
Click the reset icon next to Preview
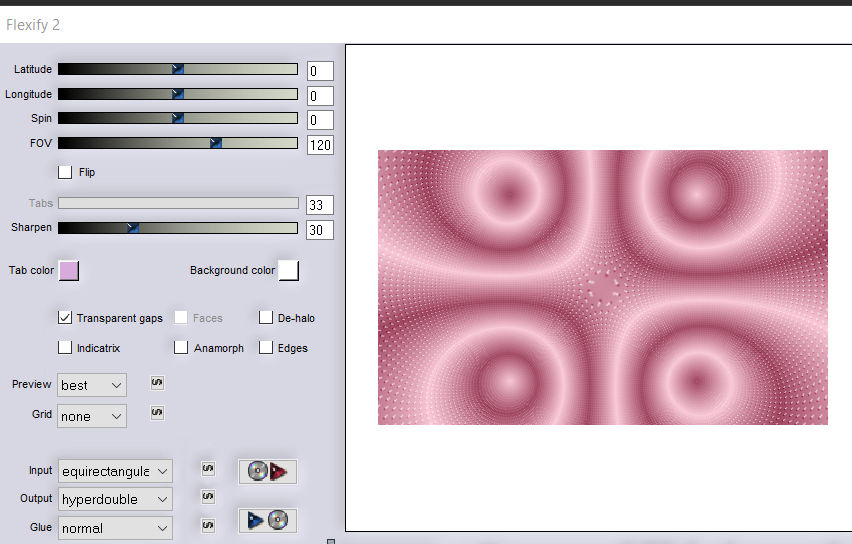(x=157, y=383)
